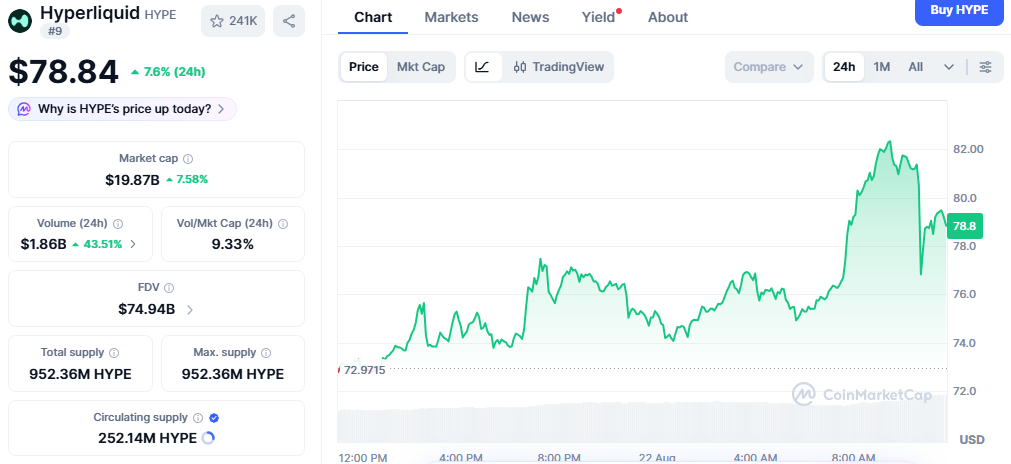Image resolution: width=1011 pixels, height=464 pixels.
Task: Open chart settings sliders icon
Action: tap(985, 67)
